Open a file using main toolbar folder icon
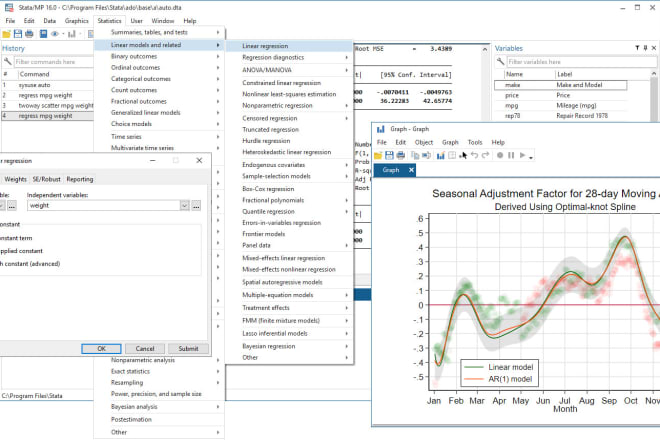Screen dimensions: 660x440 6,34
